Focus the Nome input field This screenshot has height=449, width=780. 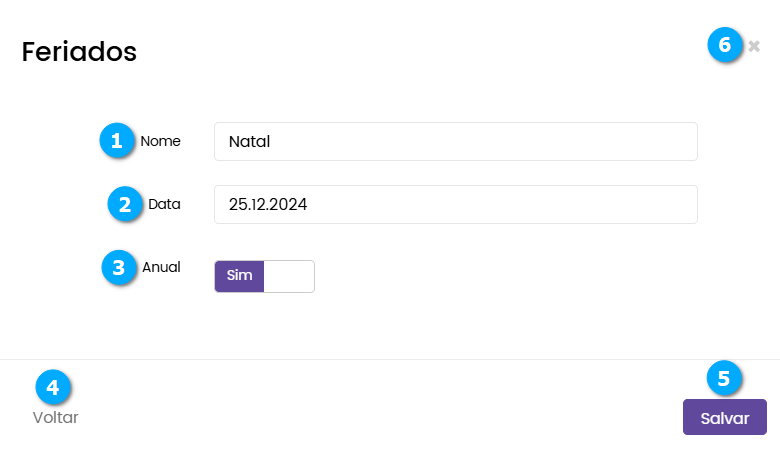pos(455,142)
